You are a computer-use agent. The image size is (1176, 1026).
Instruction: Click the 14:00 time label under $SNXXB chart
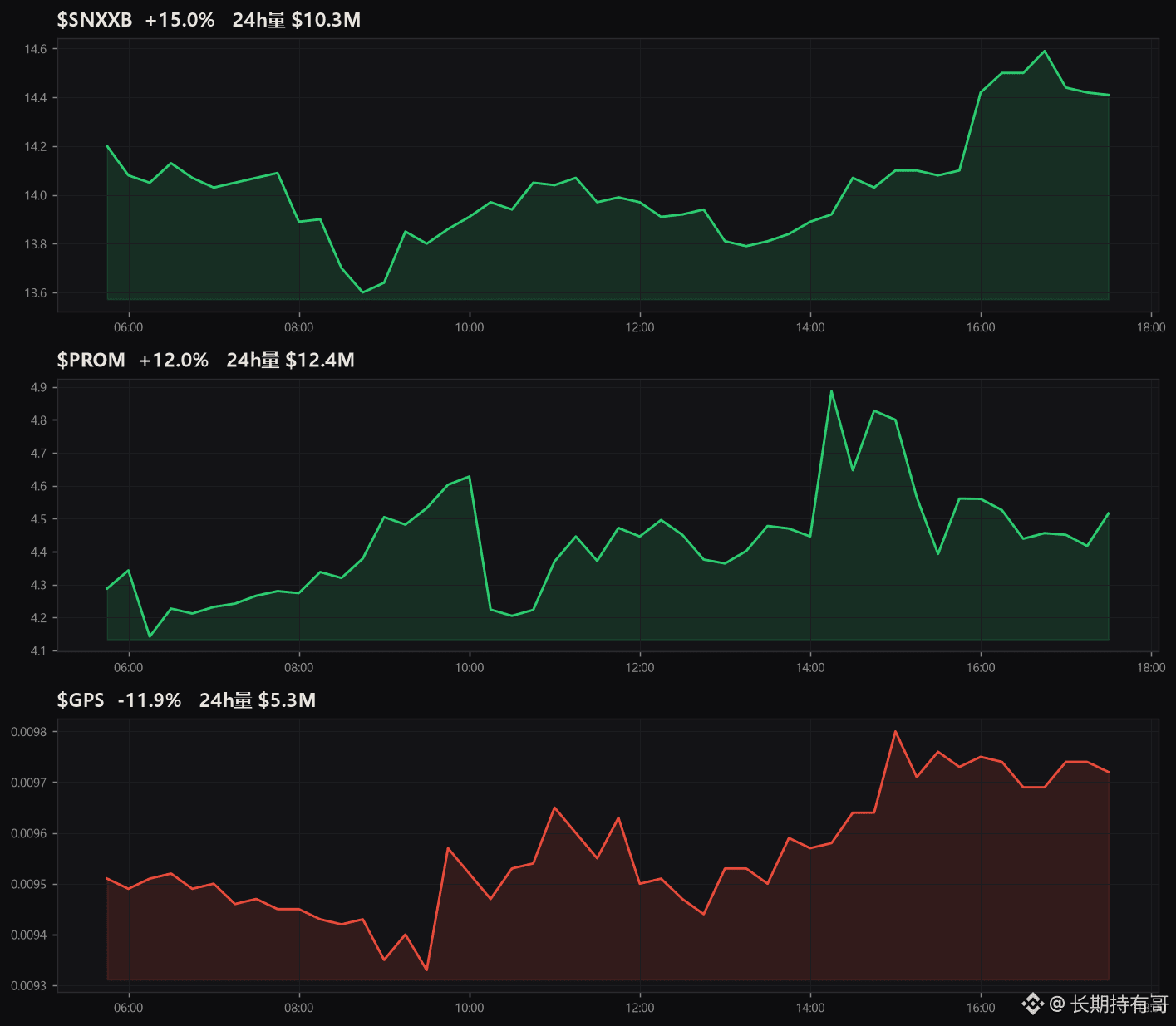810,327
